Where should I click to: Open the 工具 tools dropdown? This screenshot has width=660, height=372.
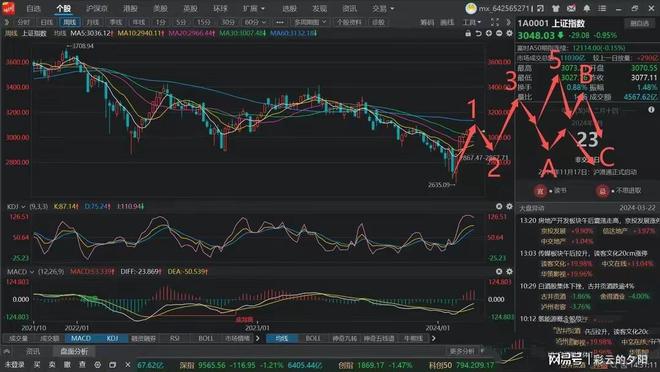tap(472, 22)
